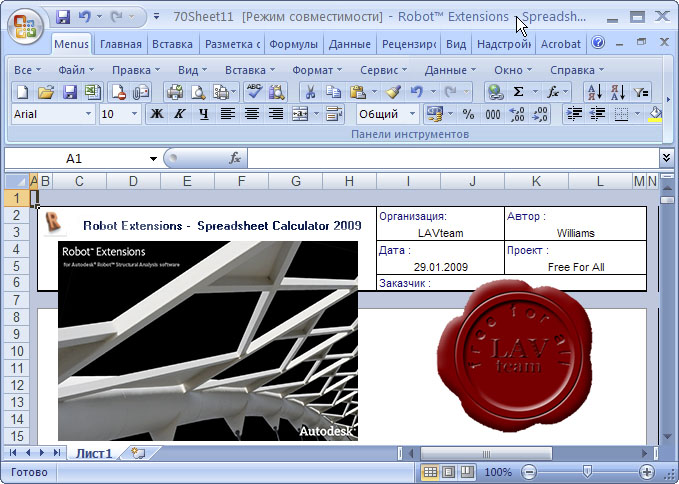Viewport: 679px width, 484px height.
Task: Open the Общий number format dropdown
Action: tap(412, 114)
